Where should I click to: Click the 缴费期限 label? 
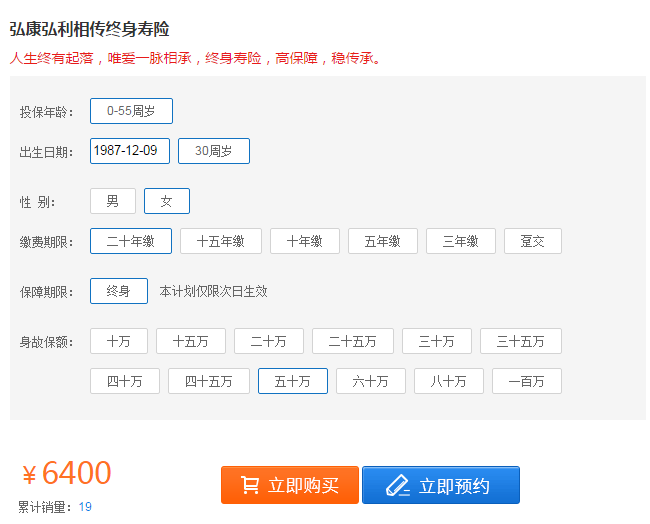[x=46, y=242]
